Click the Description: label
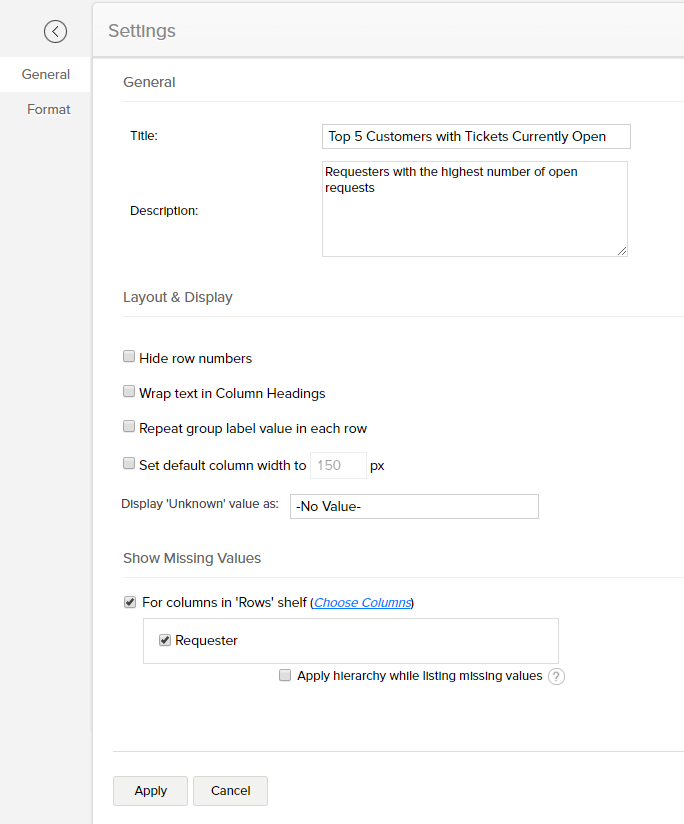This screenshot has height=824, width=684. [164, 211]
